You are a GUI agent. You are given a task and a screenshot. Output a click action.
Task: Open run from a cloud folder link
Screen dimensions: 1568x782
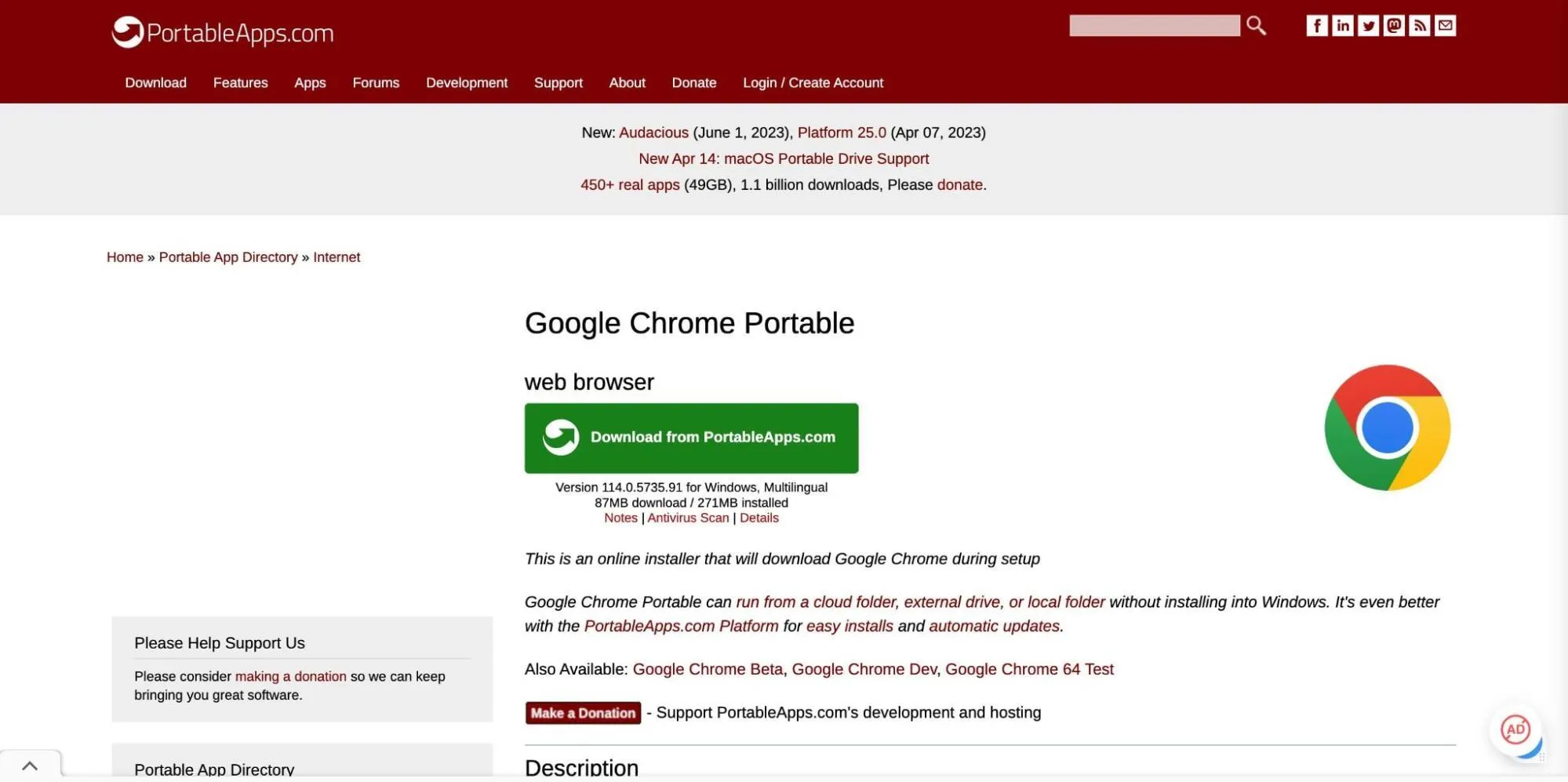click(920, 602)
